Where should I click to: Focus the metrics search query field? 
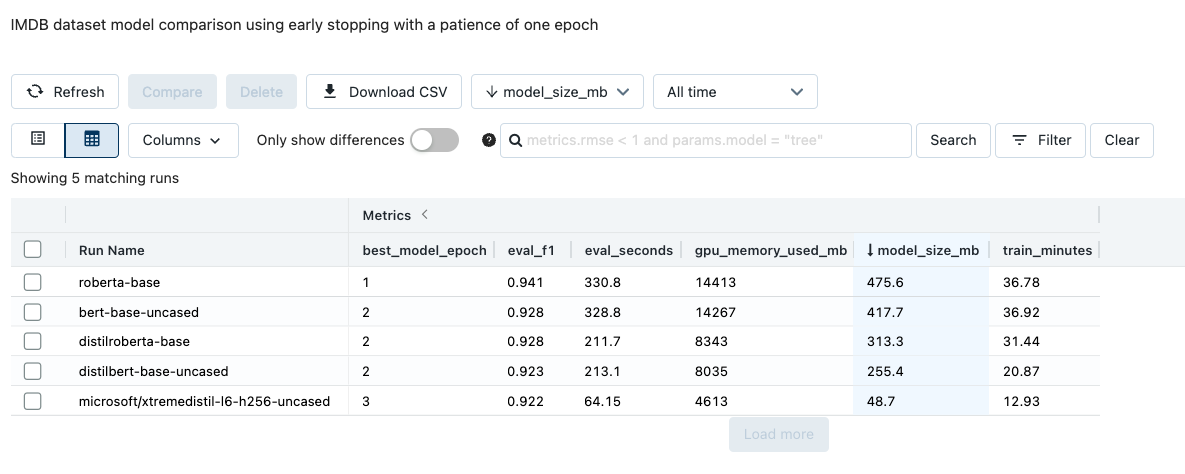(x=706, y=140)
